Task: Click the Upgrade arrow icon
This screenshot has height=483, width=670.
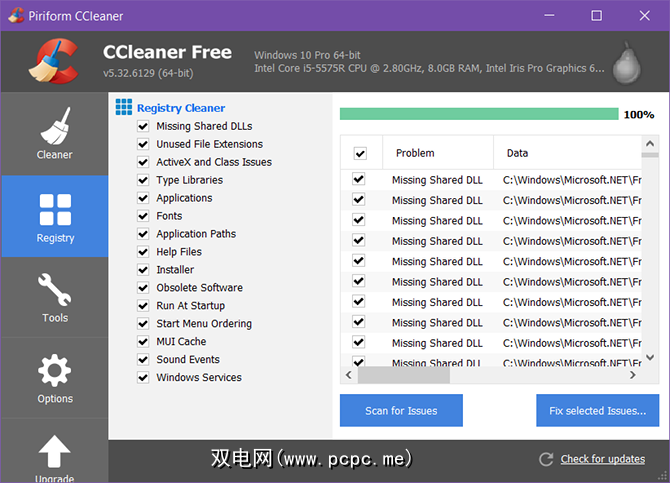Action: pos(54,451)
